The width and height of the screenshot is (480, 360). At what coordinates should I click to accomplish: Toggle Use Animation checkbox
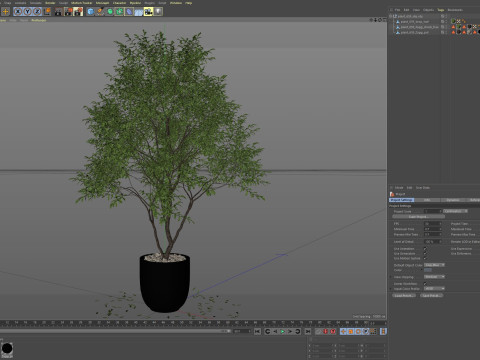(425, 249)
